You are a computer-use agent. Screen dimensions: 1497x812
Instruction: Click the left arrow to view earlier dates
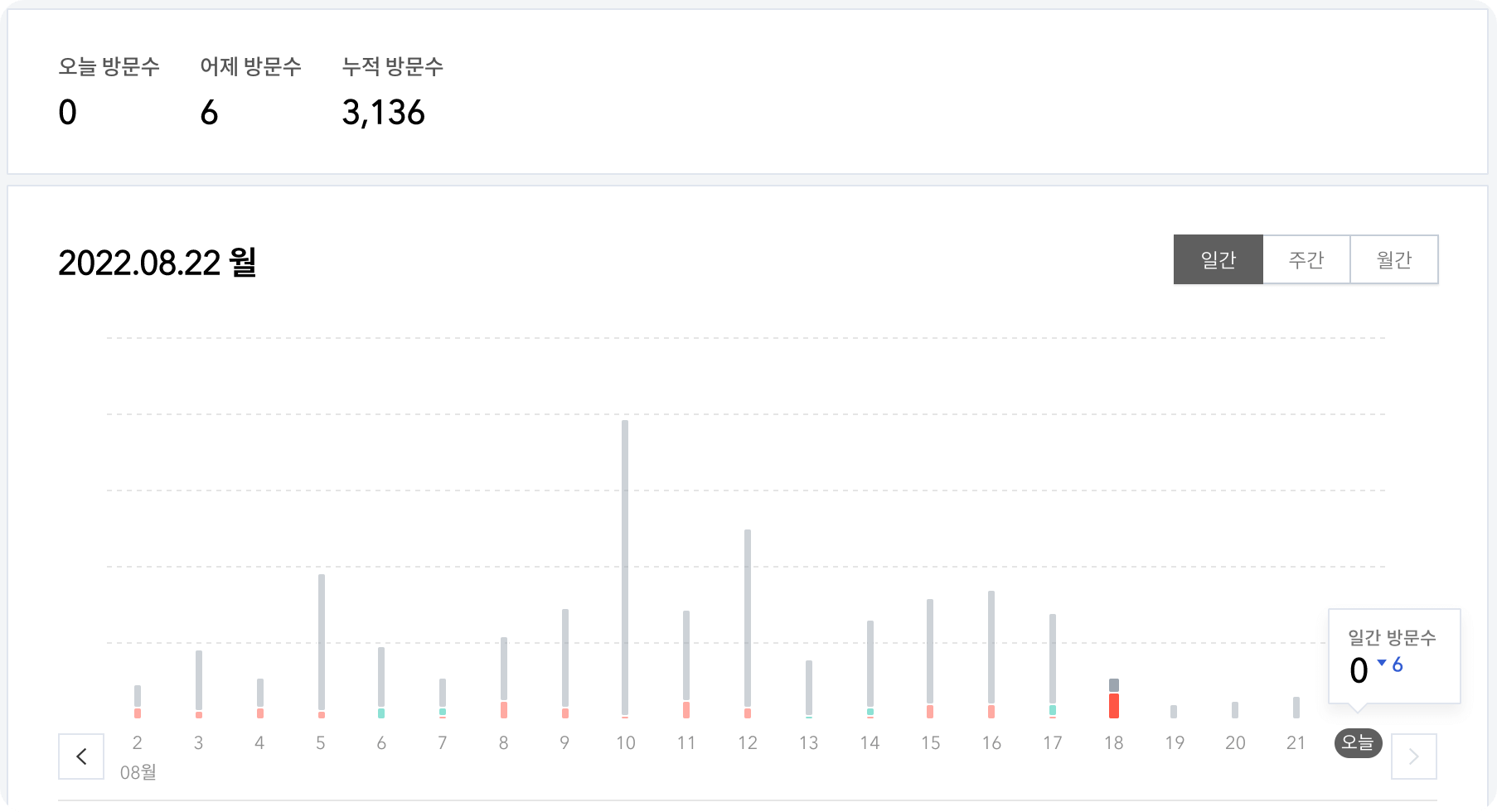(80, 756)
